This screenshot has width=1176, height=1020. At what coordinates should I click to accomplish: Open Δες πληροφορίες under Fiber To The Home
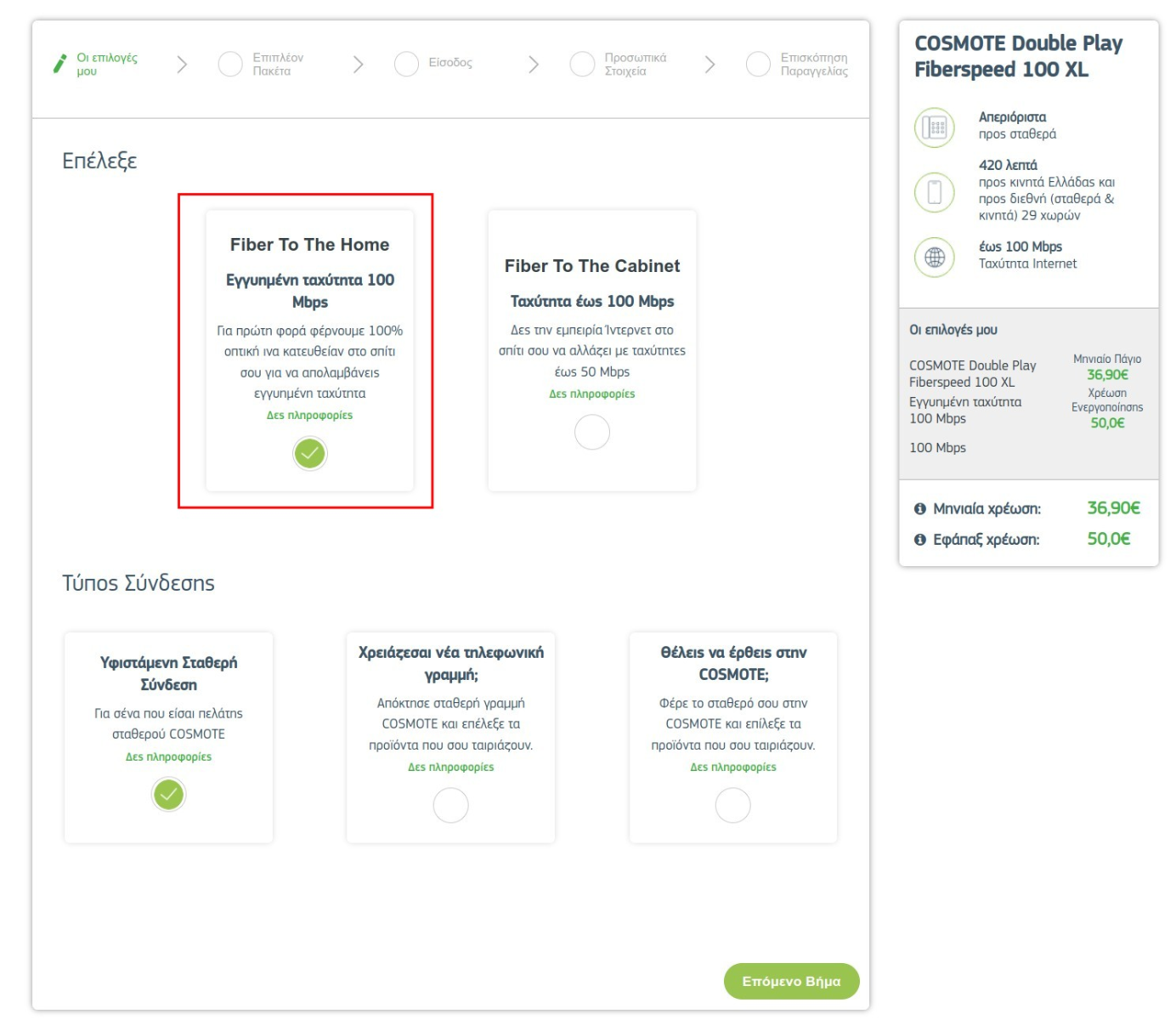tap(309, 416)
